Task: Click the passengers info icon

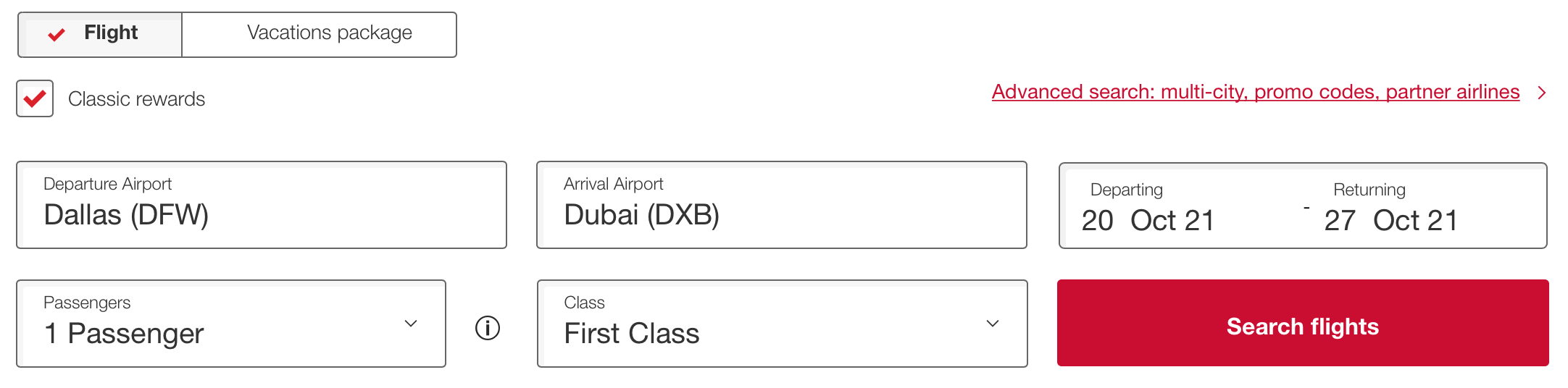Action: (488, 328)
